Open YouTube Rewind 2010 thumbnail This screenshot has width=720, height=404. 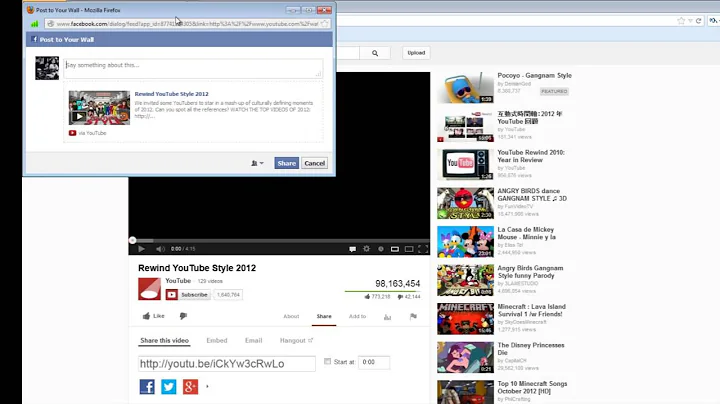tap(466, 165)
